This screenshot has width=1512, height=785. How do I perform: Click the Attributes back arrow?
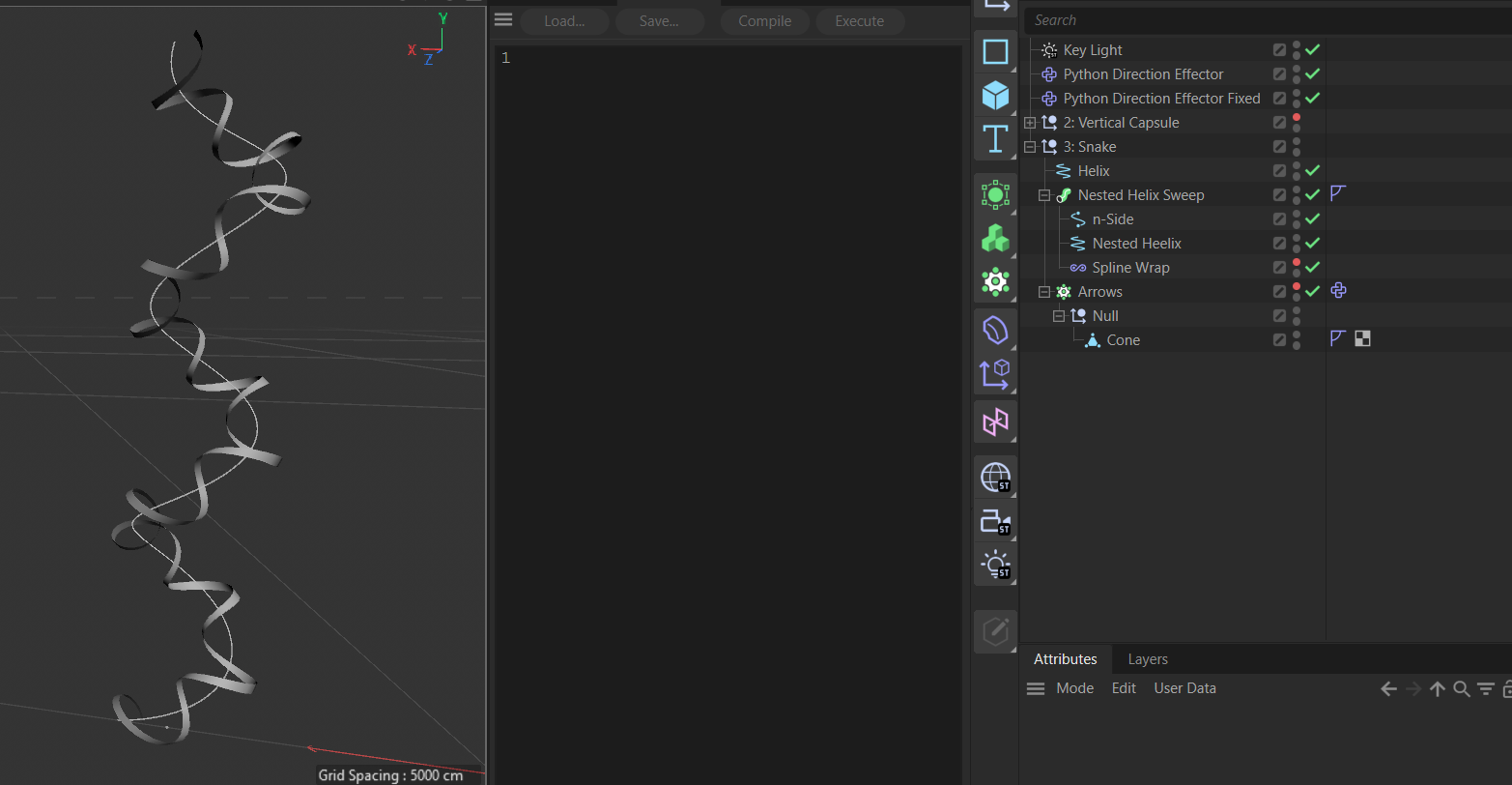pyautogui.click(x=1388, y=689)
